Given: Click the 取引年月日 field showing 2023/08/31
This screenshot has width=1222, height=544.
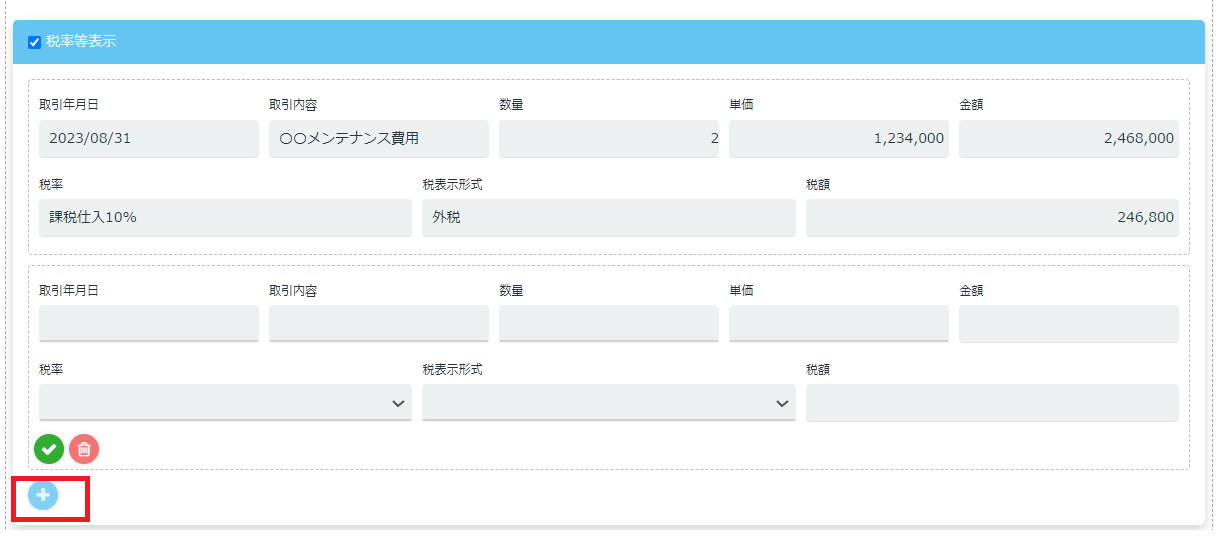Looking at the screenshot, I should [x=149, y=139].
